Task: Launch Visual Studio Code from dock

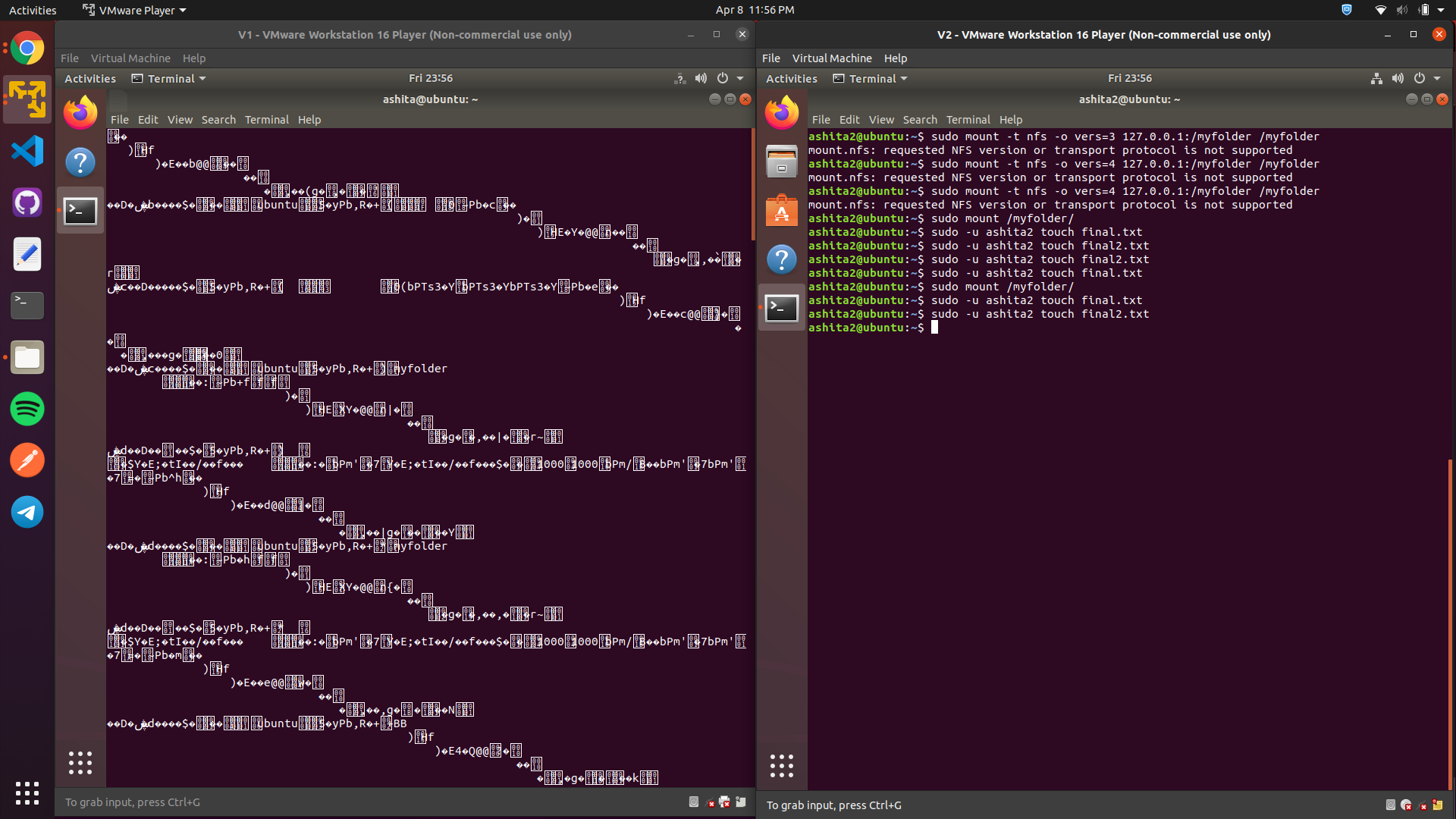Action: point(27,152)
